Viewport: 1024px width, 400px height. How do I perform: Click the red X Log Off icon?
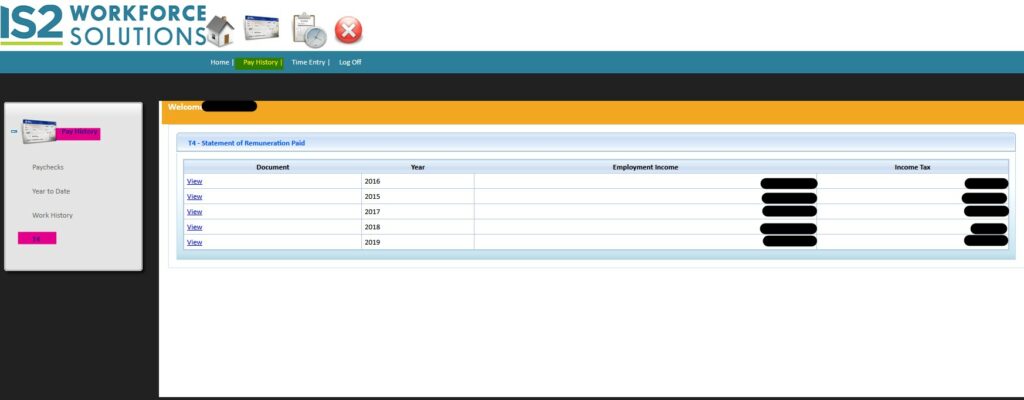(x=348, y=30)
